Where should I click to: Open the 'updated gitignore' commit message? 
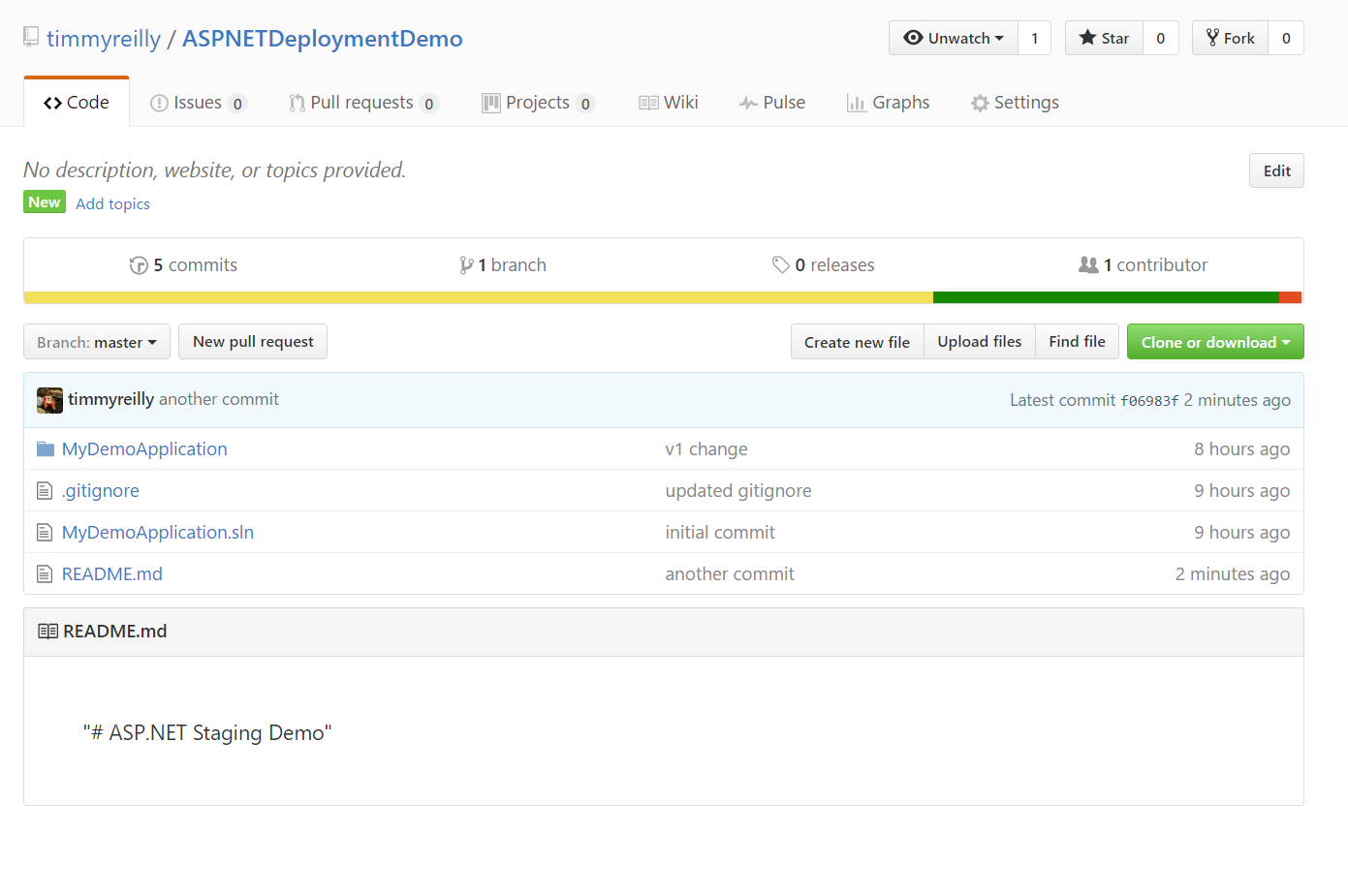click(x=738, y=491)
